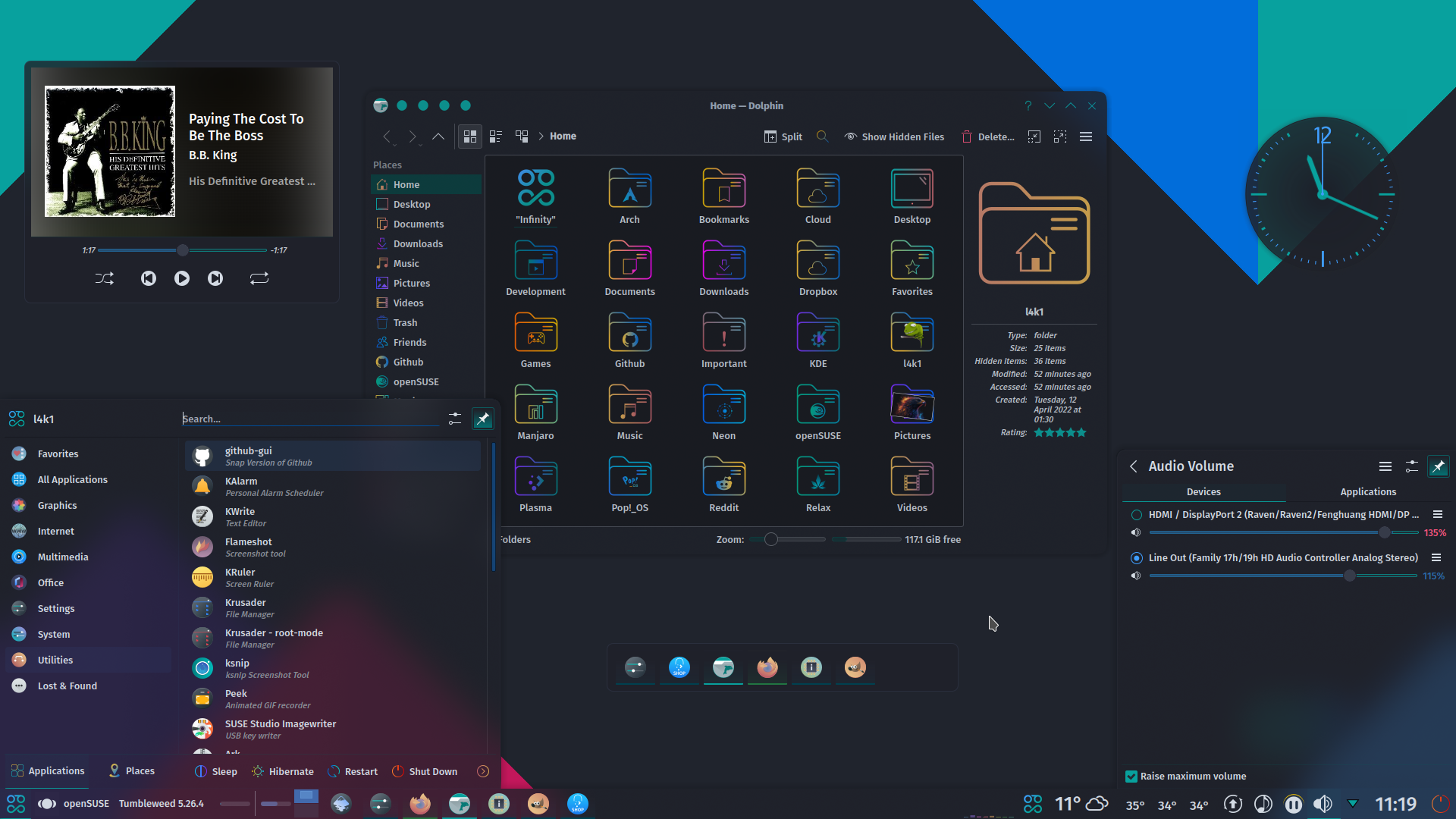Select the details view mode icon
Viewport: 1456px width, 819px height.
(496, 136)
